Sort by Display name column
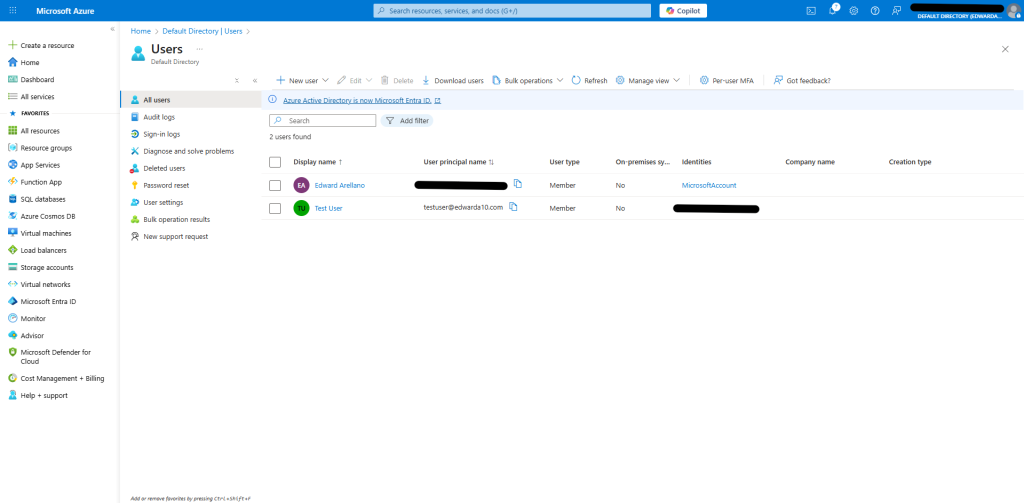The width and height of the screenshot is (1024, 503). tap(318, 162)
